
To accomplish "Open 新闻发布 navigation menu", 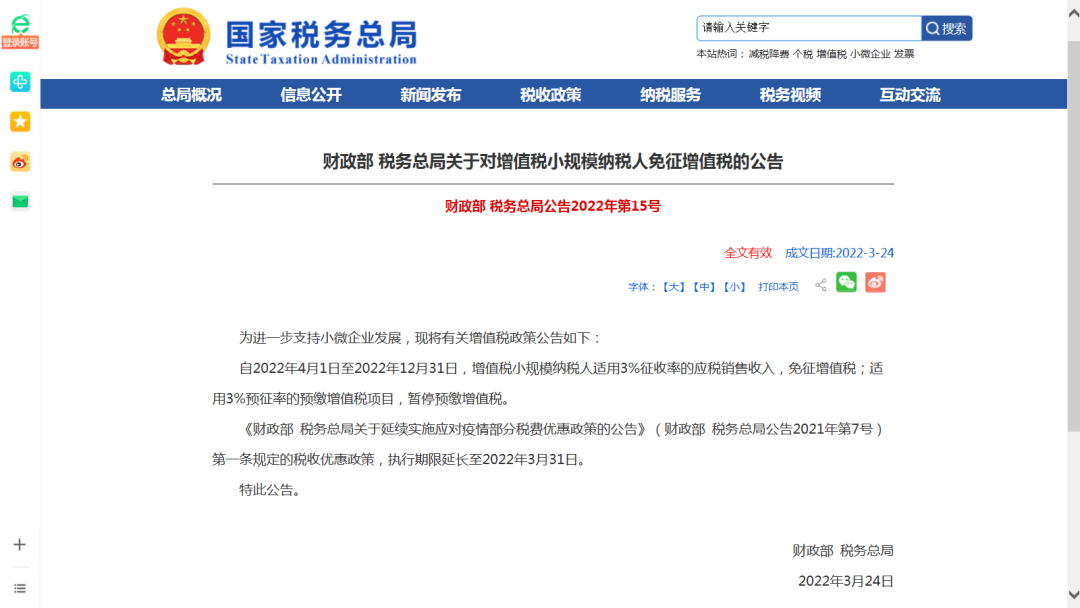I will coord(430,94).
